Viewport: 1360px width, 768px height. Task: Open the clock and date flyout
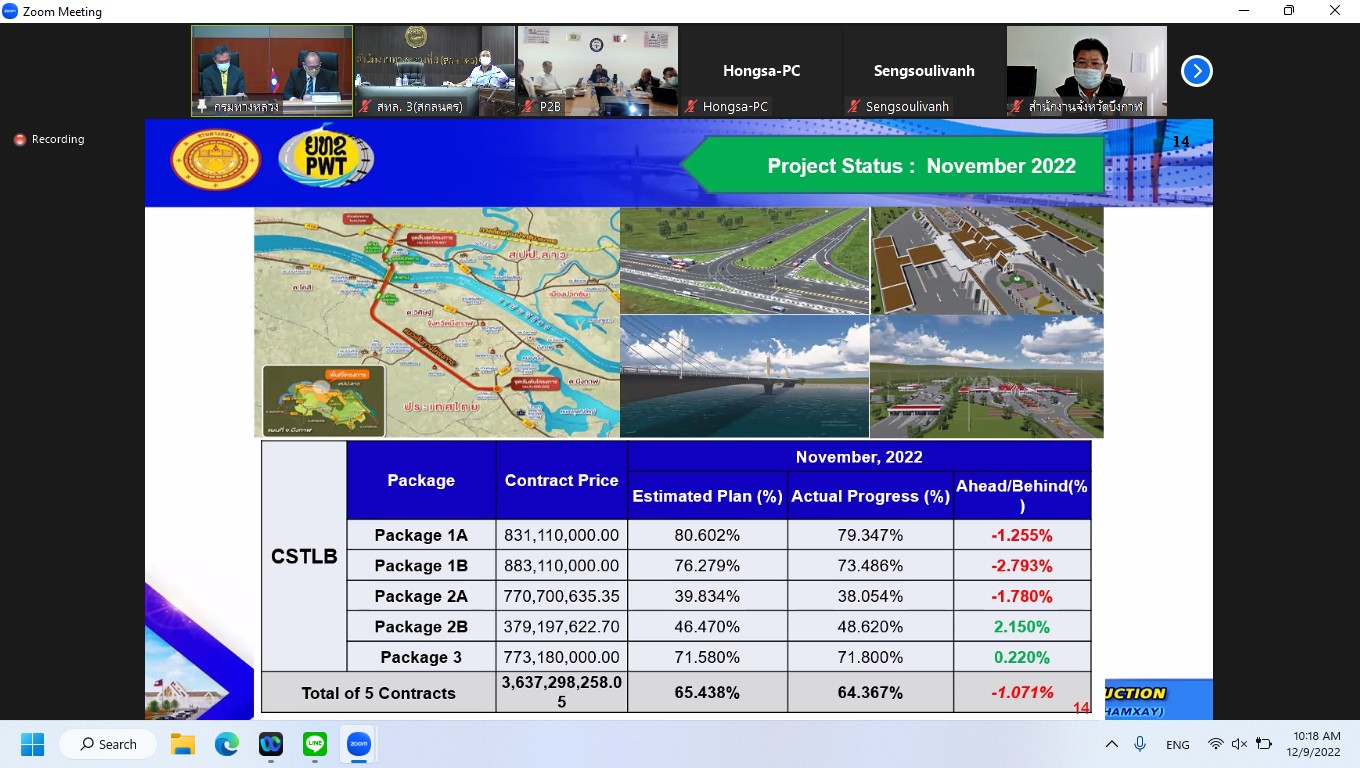tap(1316, 744)
